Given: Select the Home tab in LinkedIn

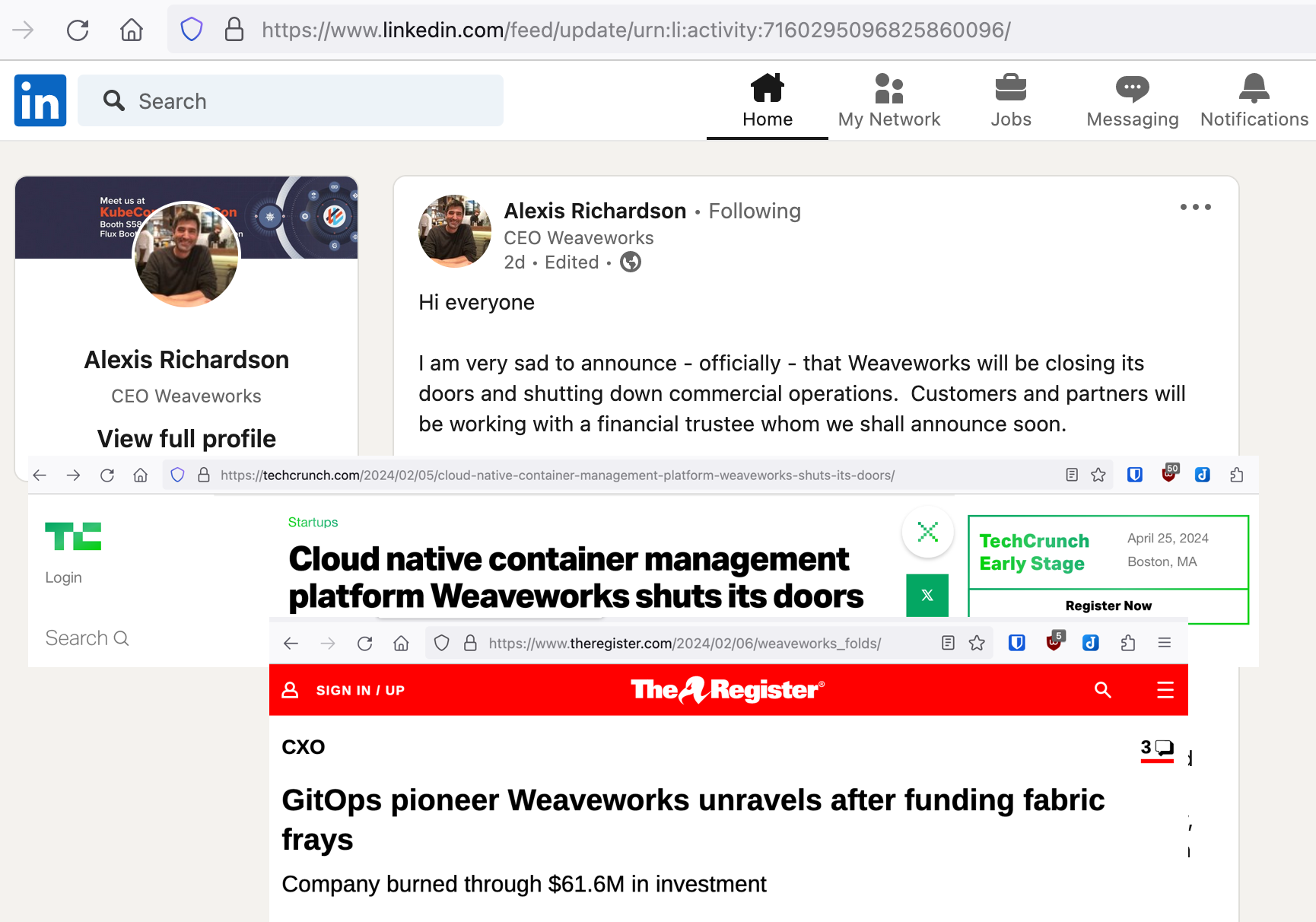Looking at the screenshot, I should tap(767, 100).
